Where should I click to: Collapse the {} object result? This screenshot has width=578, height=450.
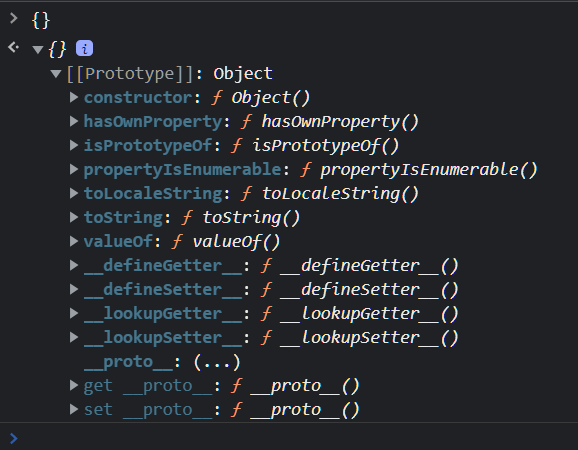pos(38,50)
